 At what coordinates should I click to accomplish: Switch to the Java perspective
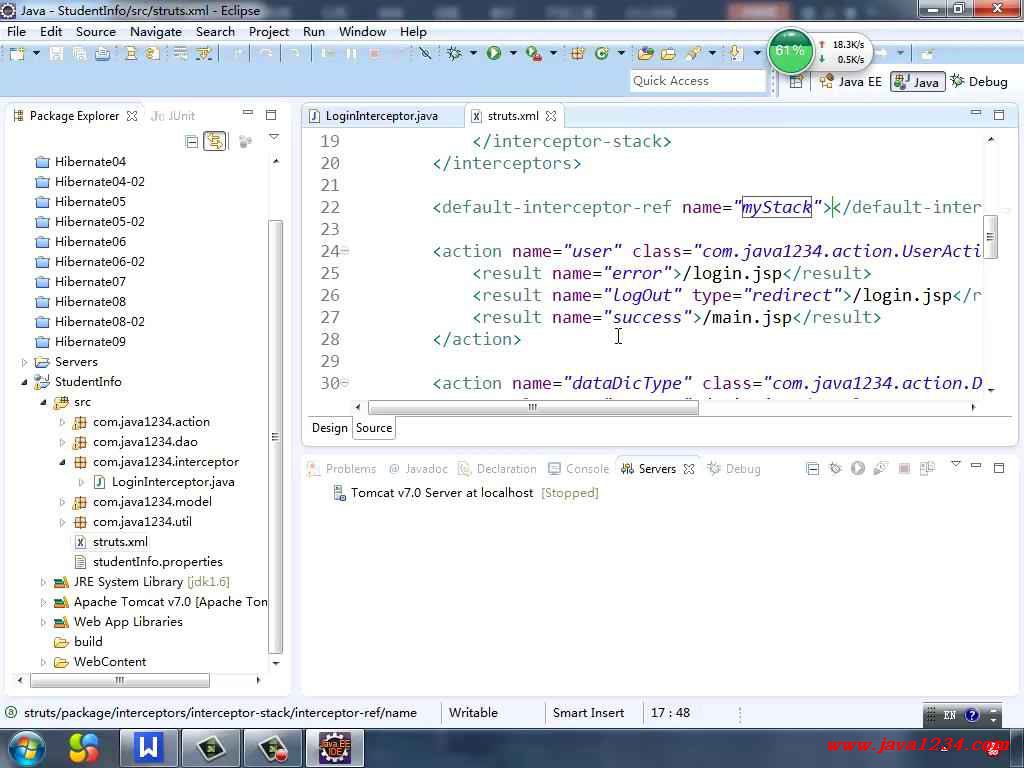pyautogui.click(x=918, y=82)
